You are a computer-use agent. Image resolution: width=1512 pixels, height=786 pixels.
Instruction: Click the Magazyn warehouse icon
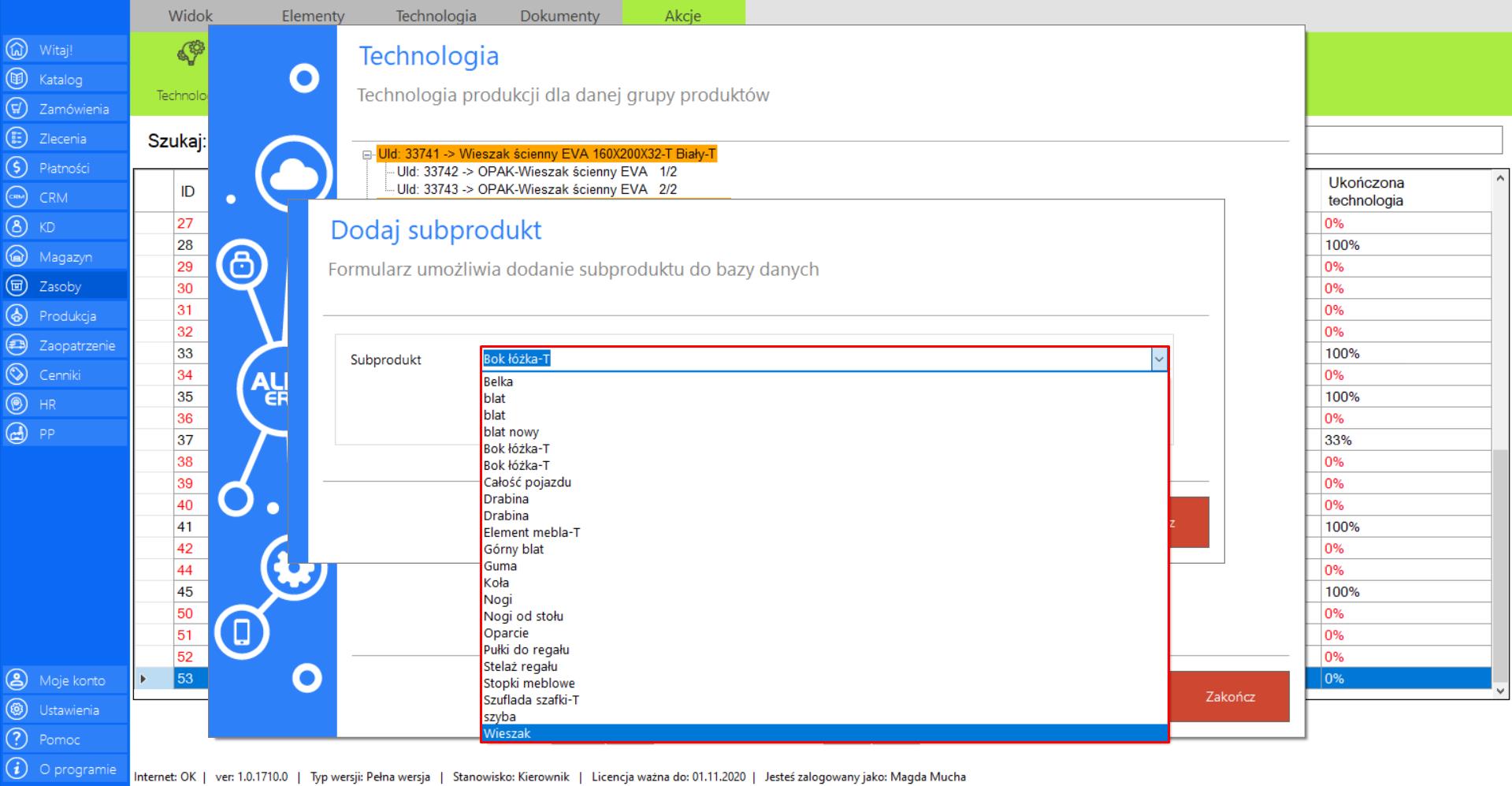(17, 256)
